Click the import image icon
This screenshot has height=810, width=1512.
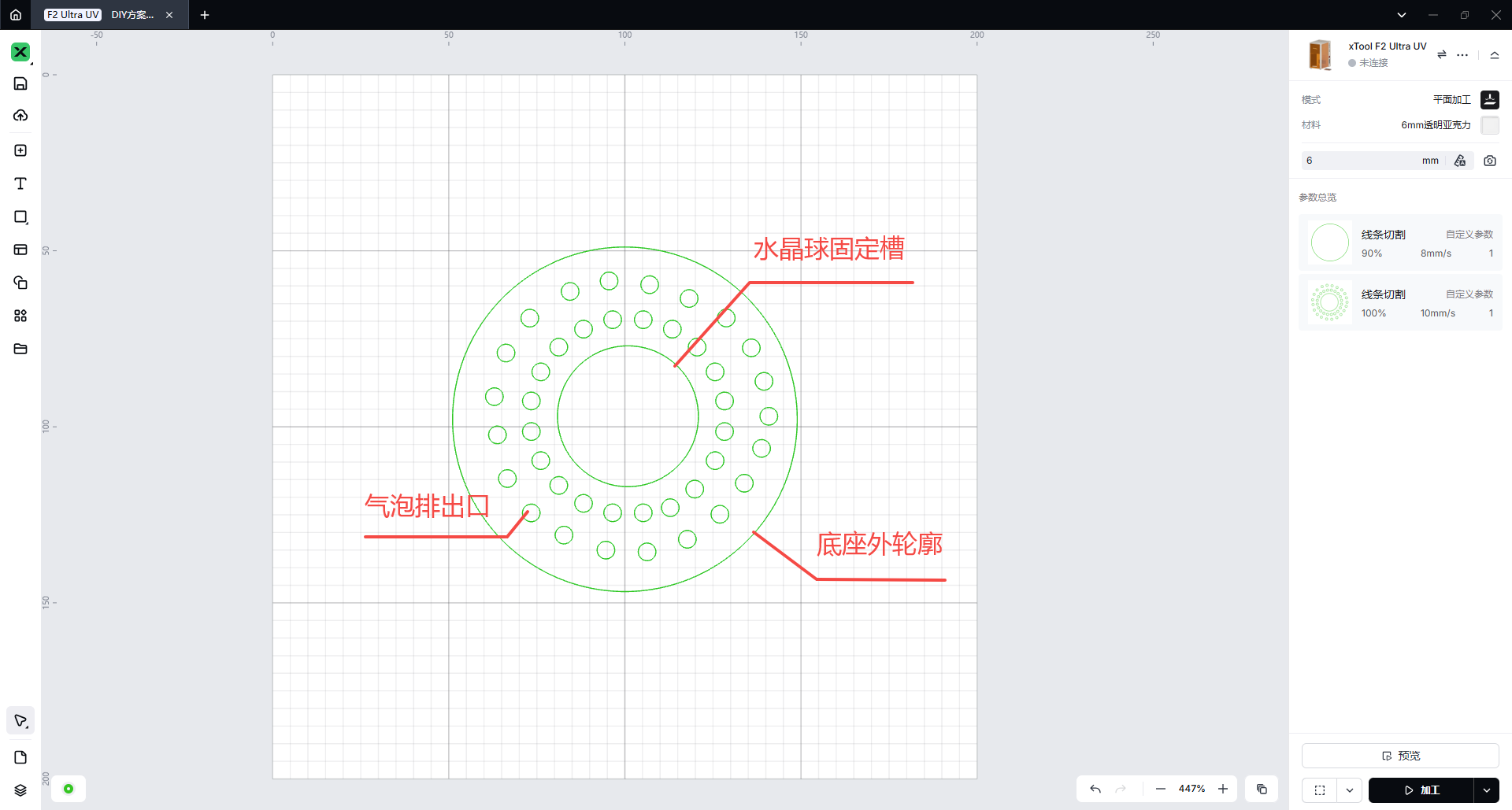coord(20,150)
